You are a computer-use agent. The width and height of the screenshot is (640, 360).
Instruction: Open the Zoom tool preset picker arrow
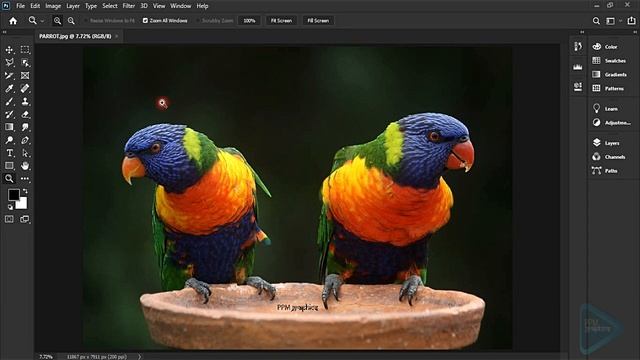coord(42,20)
